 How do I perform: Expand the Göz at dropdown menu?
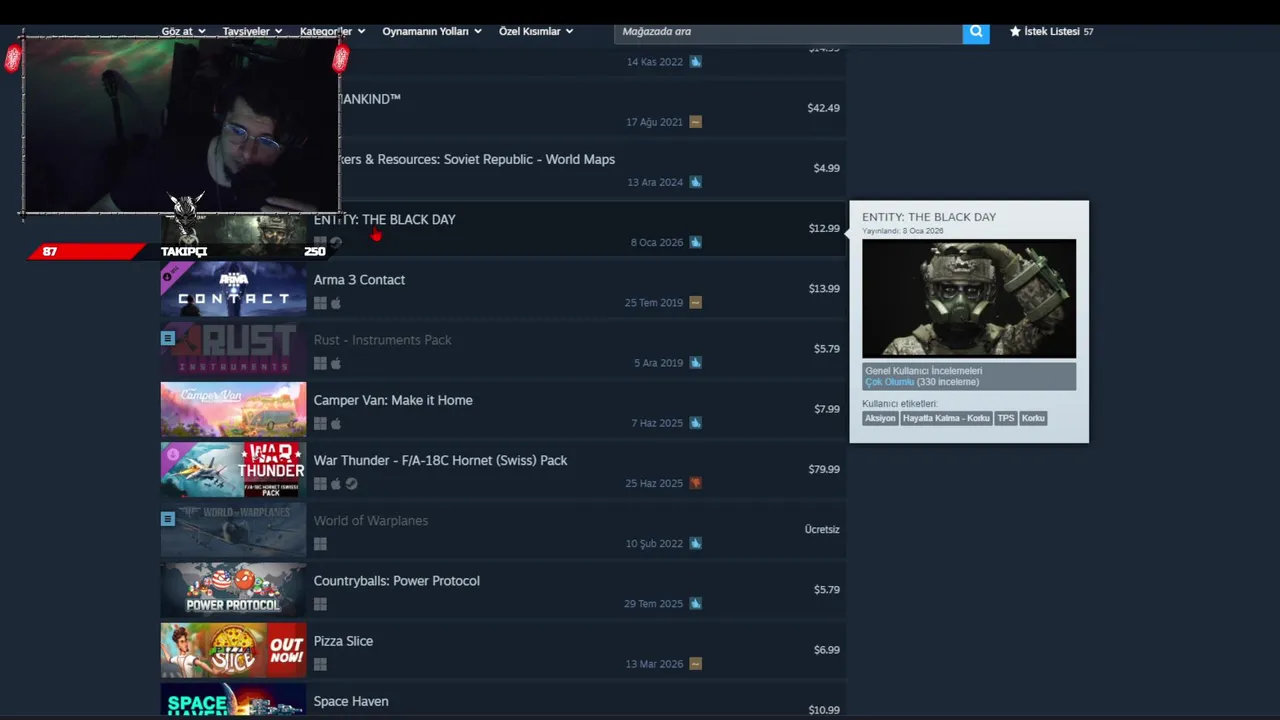point(184,31)
